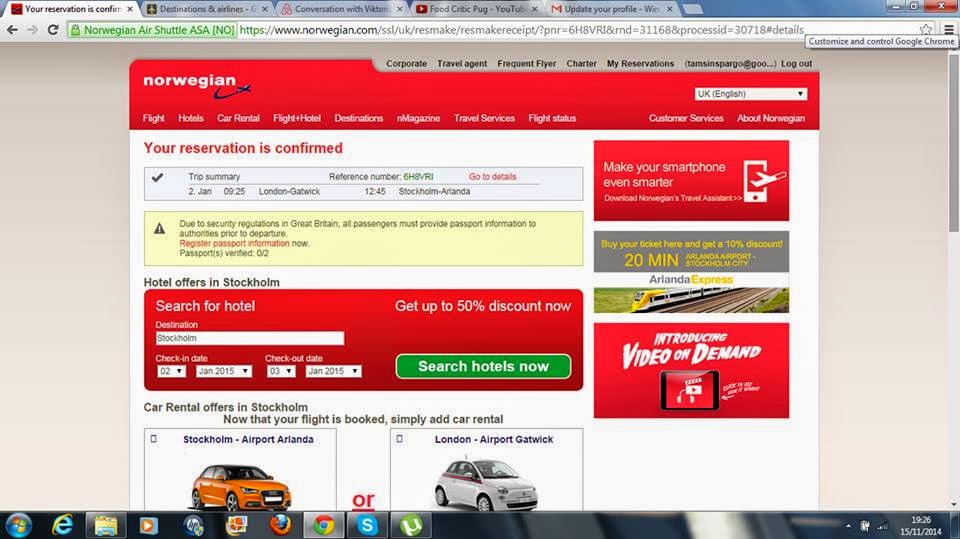Click the page vertical scrollbar thumb
The width and height of the screenshot is (960, 539).
click(x=954, y=142)
